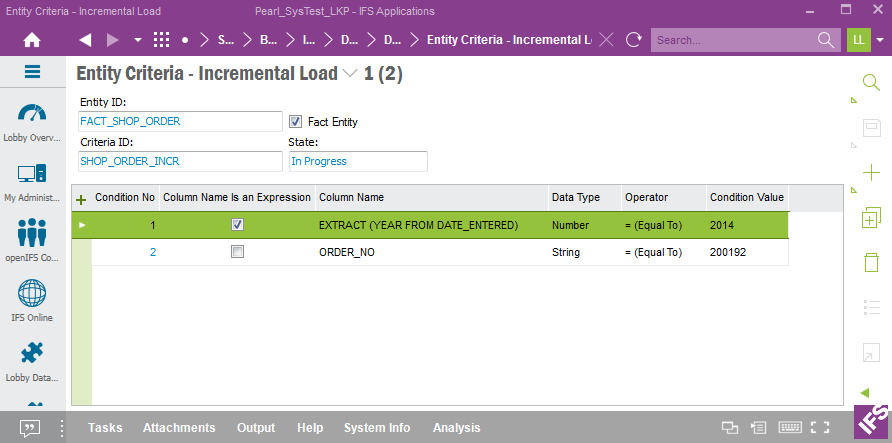Image resolution: width=892 pixels, height=443 pixels.
Task: Open the Attachments menu
Action: click(179, 428)
